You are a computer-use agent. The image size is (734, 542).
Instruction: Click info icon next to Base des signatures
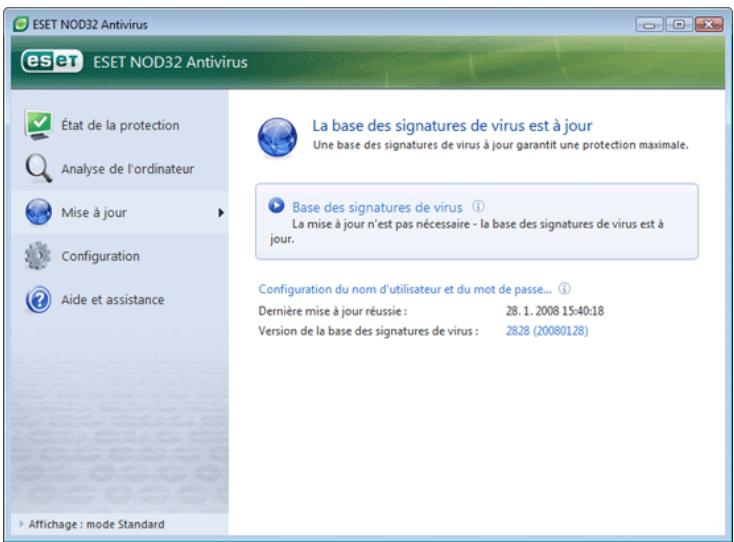coord(478,206)
